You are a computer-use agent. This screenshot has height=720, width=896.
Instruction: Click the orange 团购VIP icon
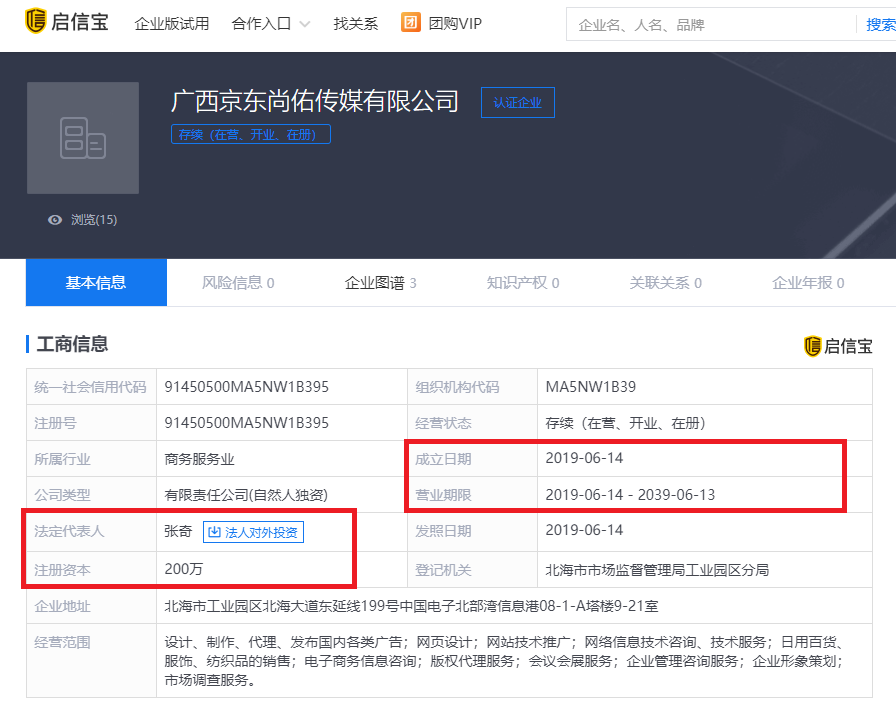tap(410, 23)
